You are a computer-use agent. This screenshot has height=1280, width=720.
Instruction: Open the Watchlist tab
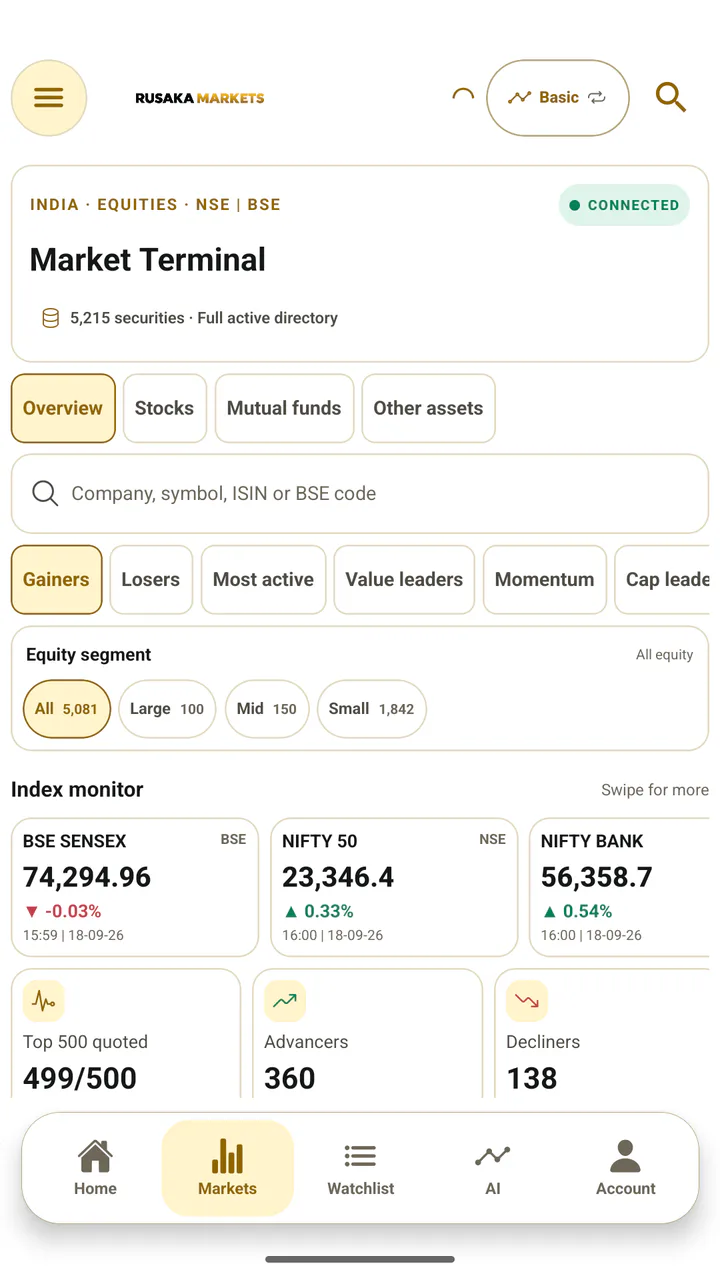361,1168
